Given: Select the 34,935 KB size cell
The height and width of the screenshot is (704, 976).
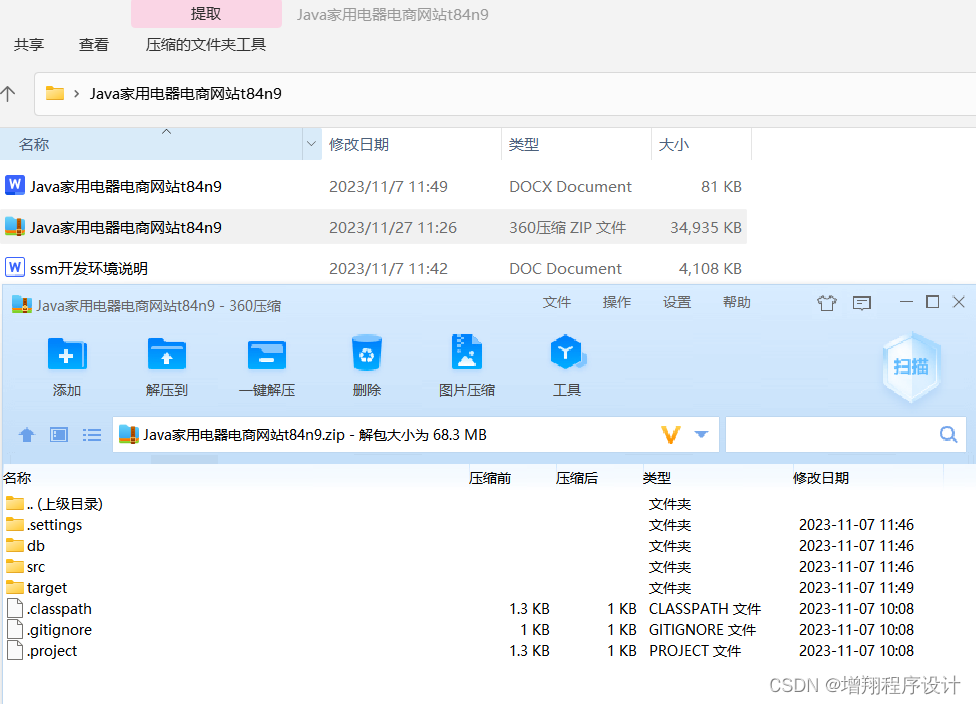Looking at the screenshot, I should pyautogui.click(x=706, y=228).
